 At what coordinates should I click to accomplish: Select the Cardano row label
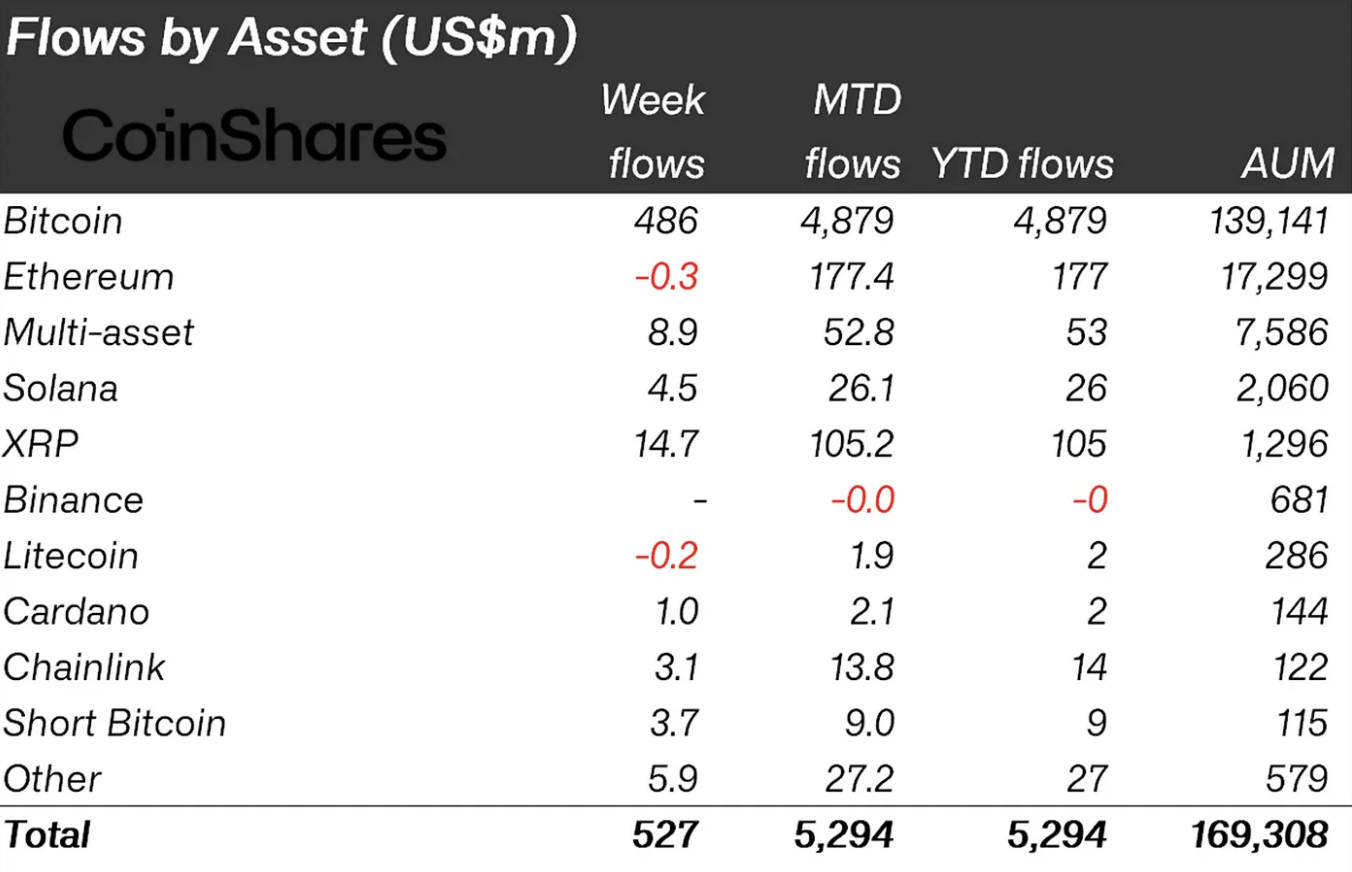76,611
